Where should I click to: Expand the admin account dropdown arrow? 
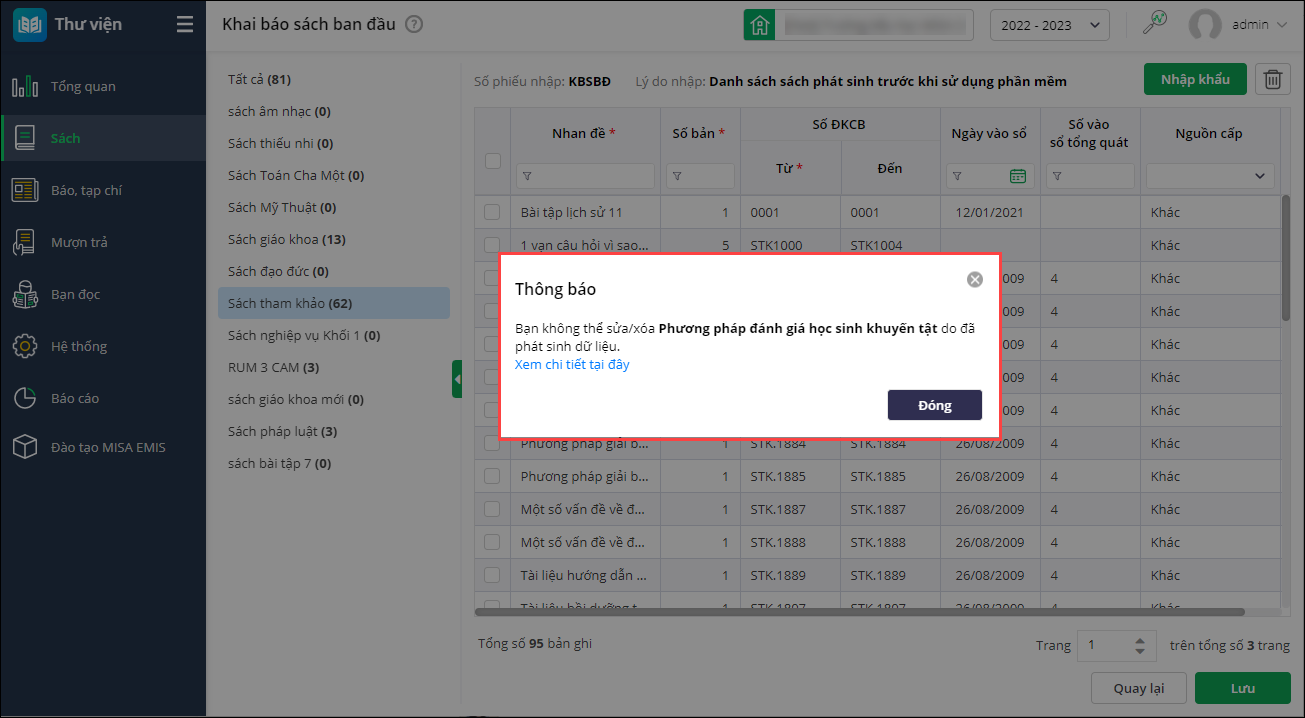click(1283, 25)
